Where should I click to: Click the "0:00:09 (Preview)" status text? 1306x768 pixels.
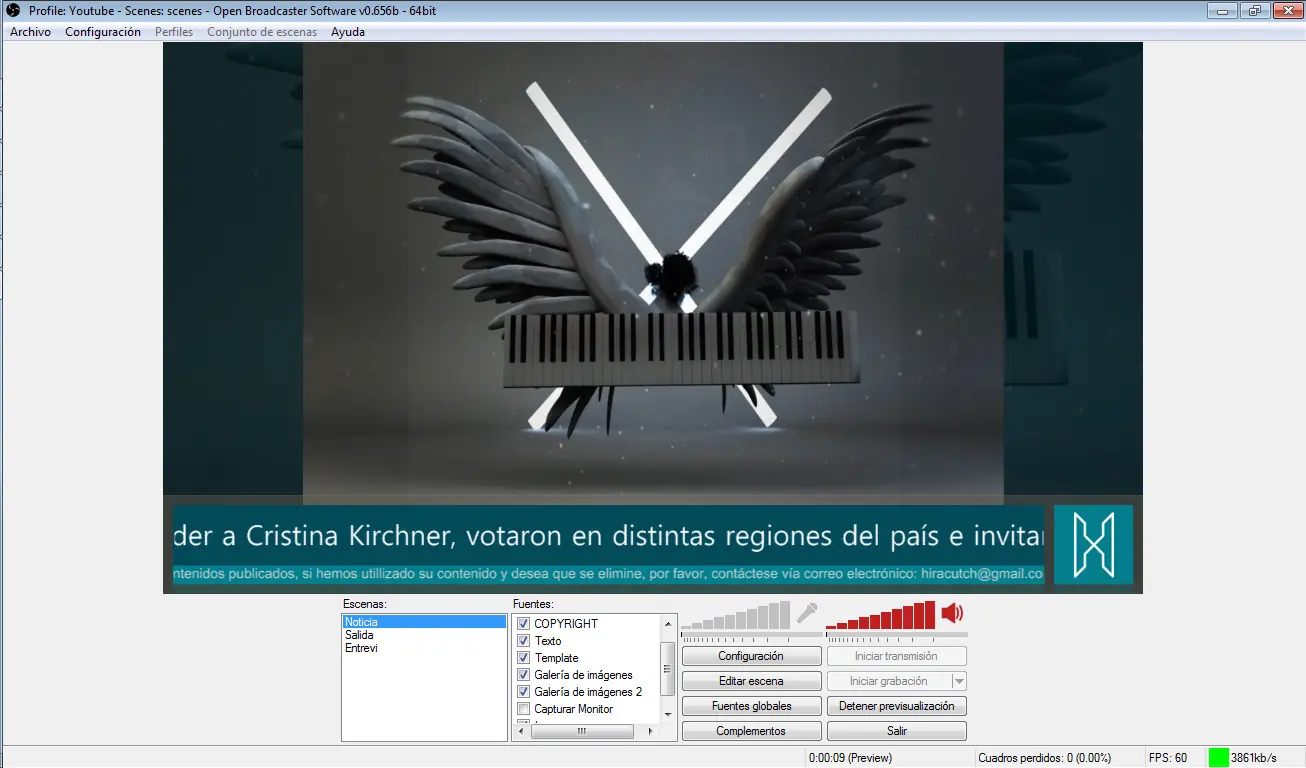(x=850, y=758)
